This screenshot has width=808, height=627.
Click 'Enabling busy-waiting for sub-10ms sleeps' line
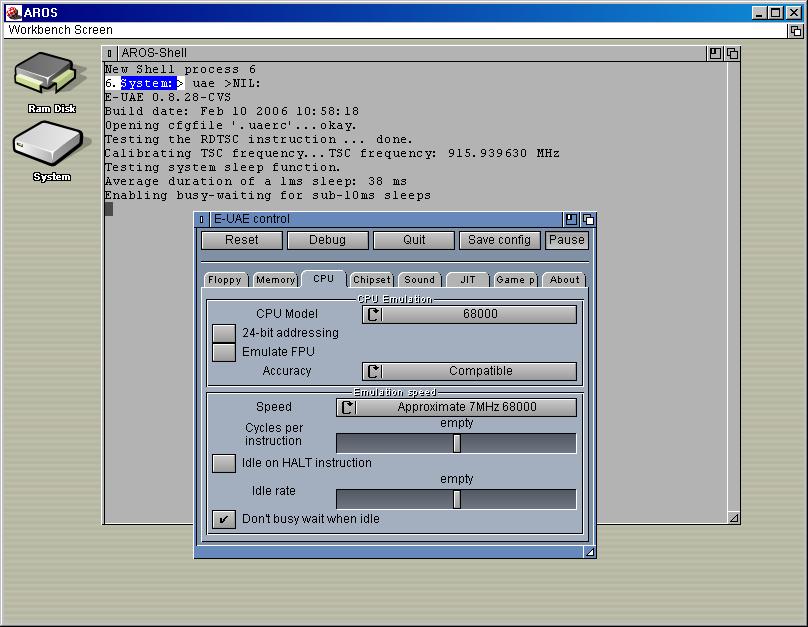pyautogui.click(x=268, y=196)
